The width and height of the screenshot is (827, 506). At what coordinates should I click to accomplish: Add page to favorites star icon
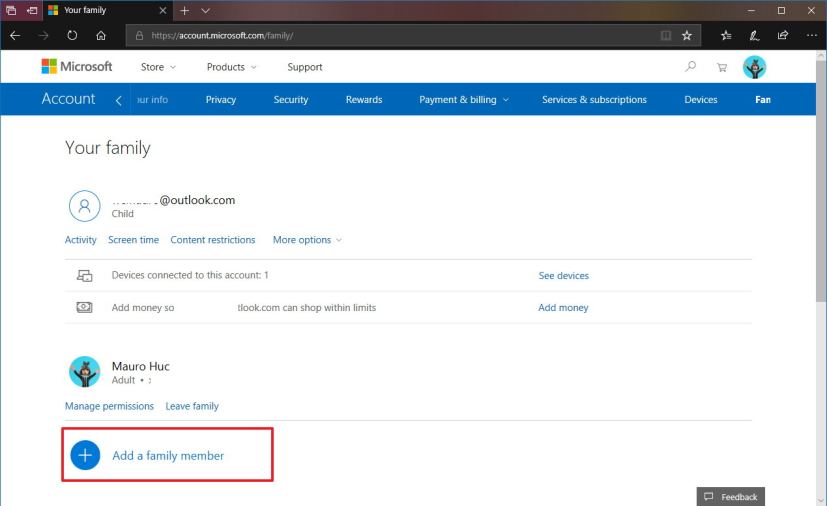click(686, 35)
